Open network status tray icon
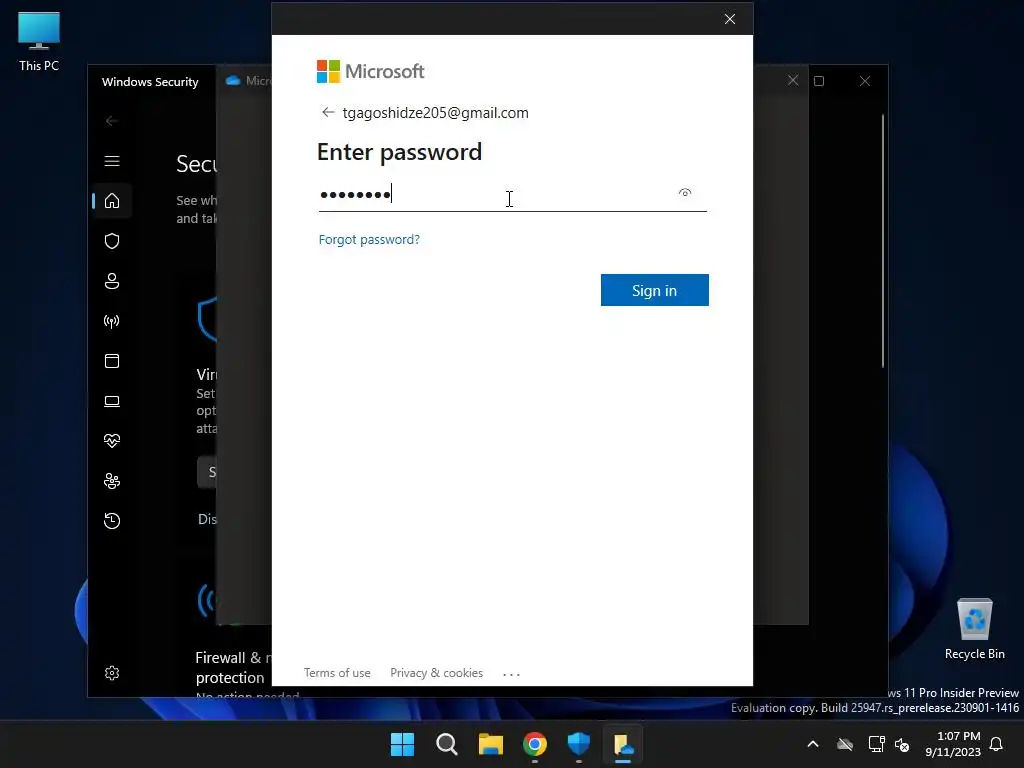Image resolution: width=1024 pixels, height=768 pixels. [x=876, y=744]
